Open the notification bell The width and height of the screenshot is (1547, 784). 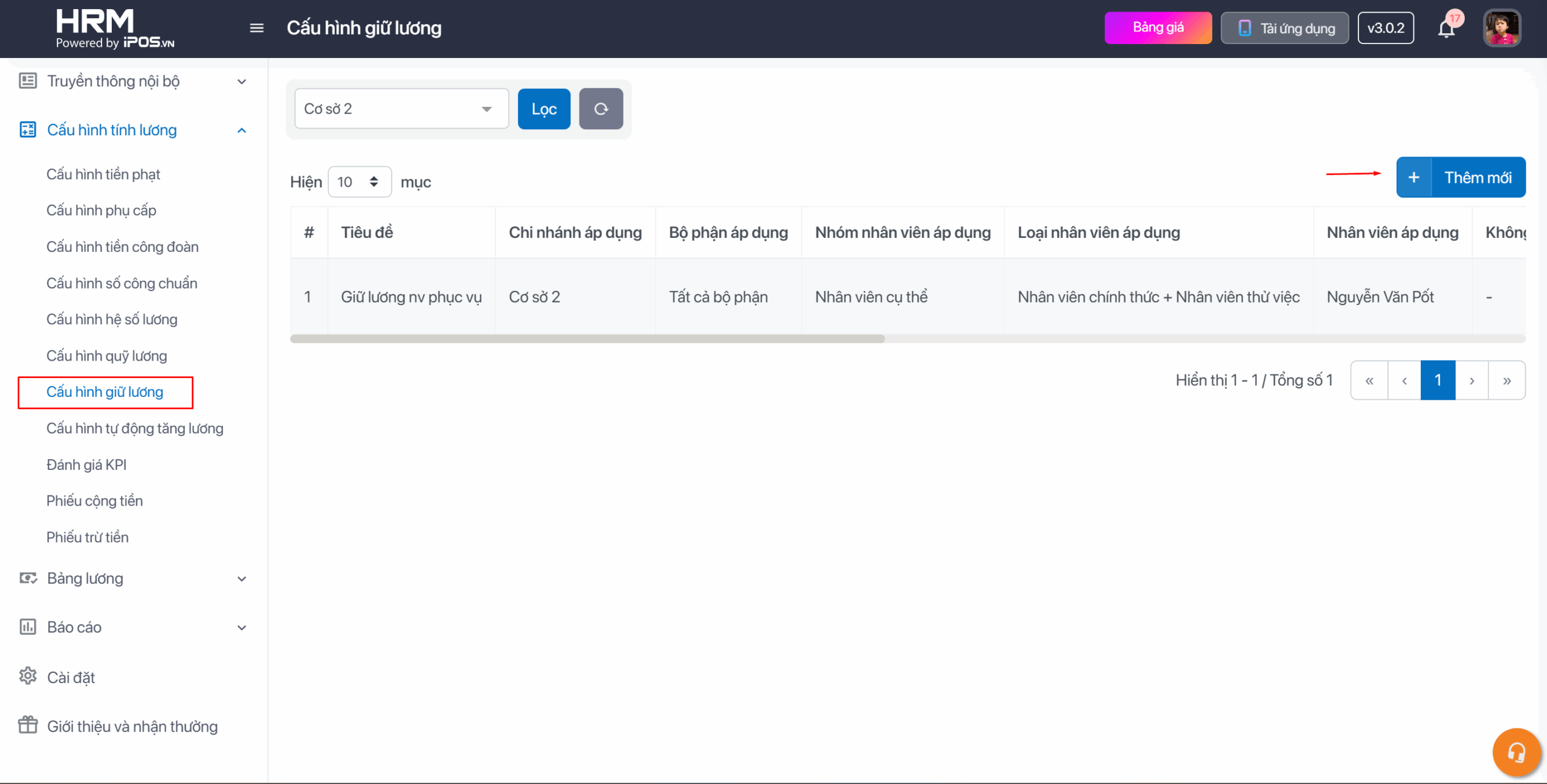coord(1446,28)
